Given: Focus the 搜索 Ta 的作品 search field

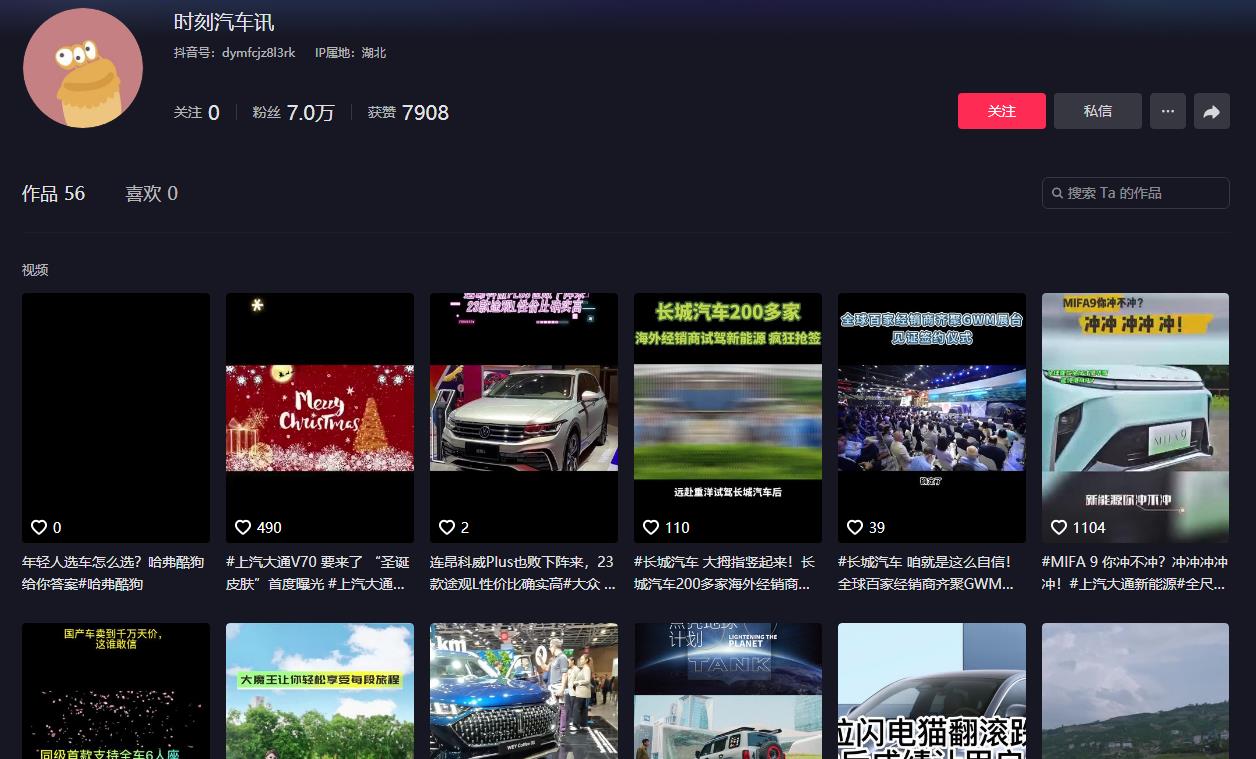Looking at the screenshot, I should [1136, 193].
